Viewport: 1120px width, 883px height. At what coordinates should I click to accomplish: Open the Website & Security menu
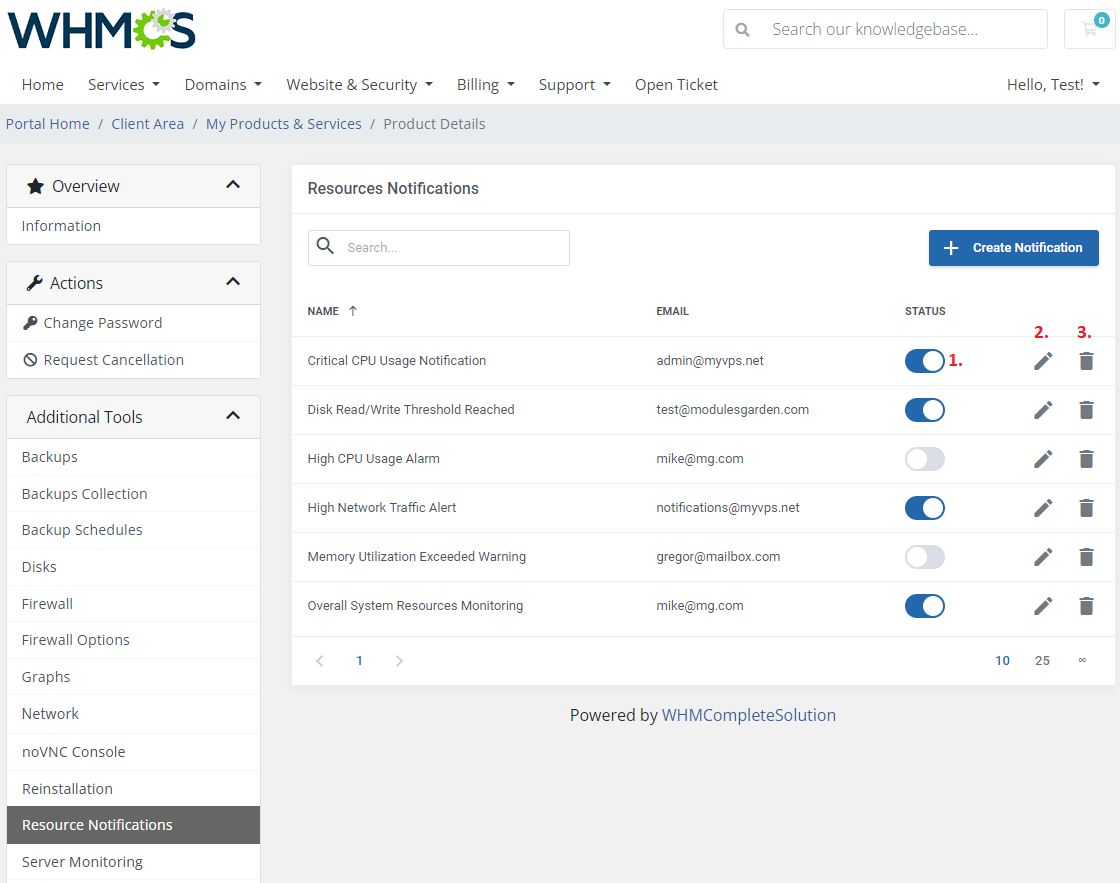(359, 85)
